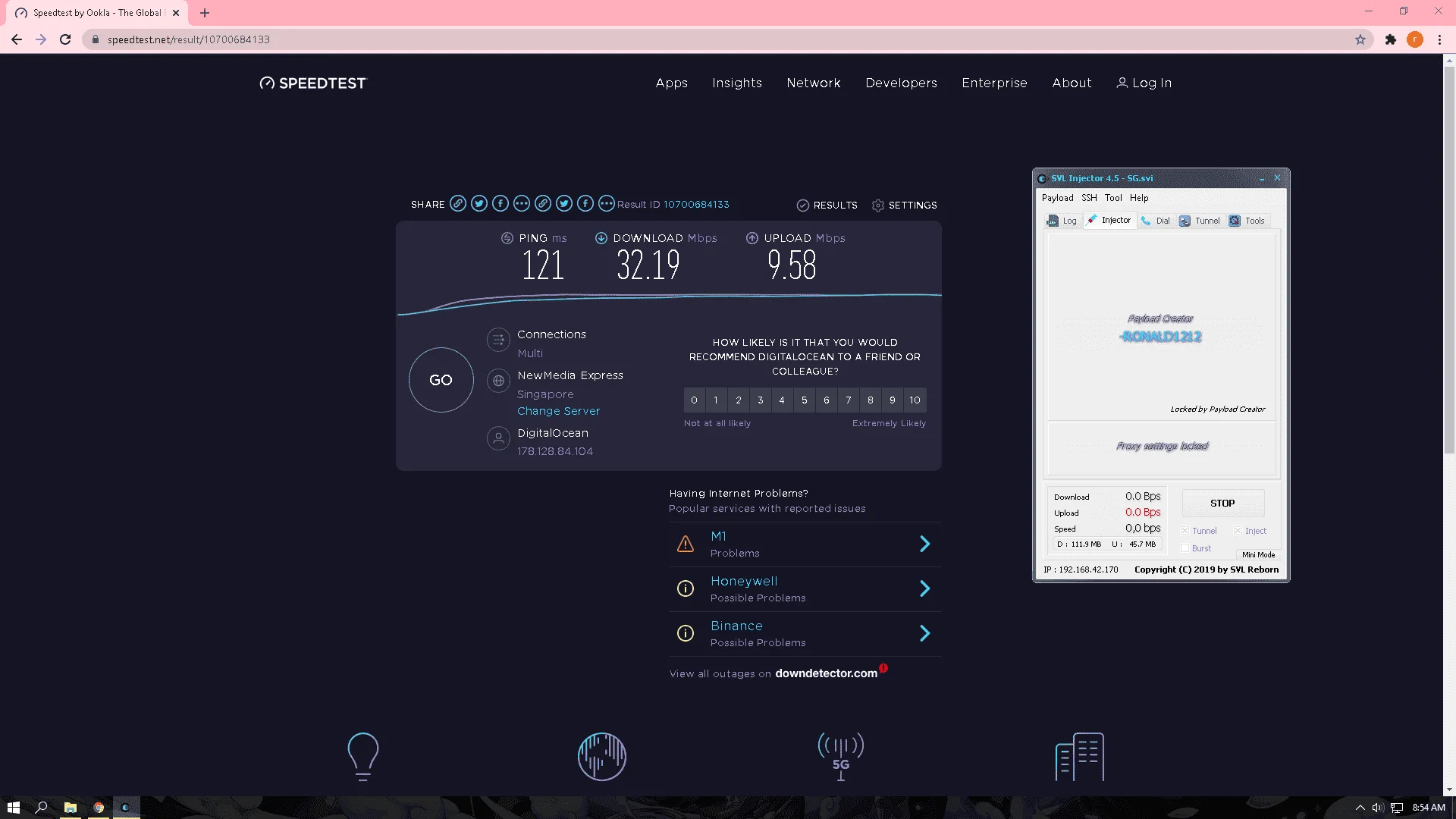This screenshot has width=1456, height=819.
Task: Switch to the Tools tab in SVL Injector
Action: [1247, 221]
